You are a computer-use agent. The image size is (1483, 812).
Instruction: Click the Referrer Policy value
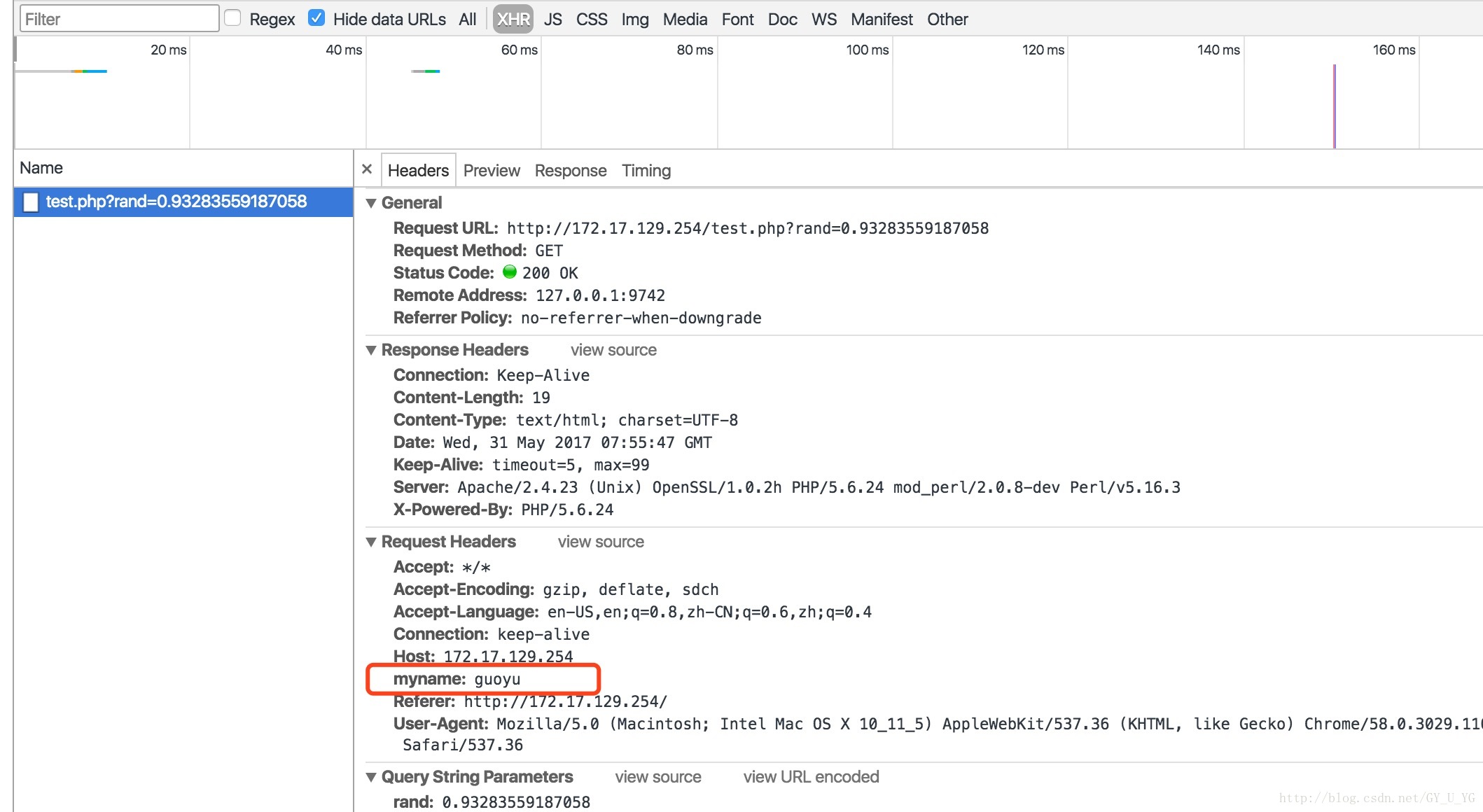641,318
